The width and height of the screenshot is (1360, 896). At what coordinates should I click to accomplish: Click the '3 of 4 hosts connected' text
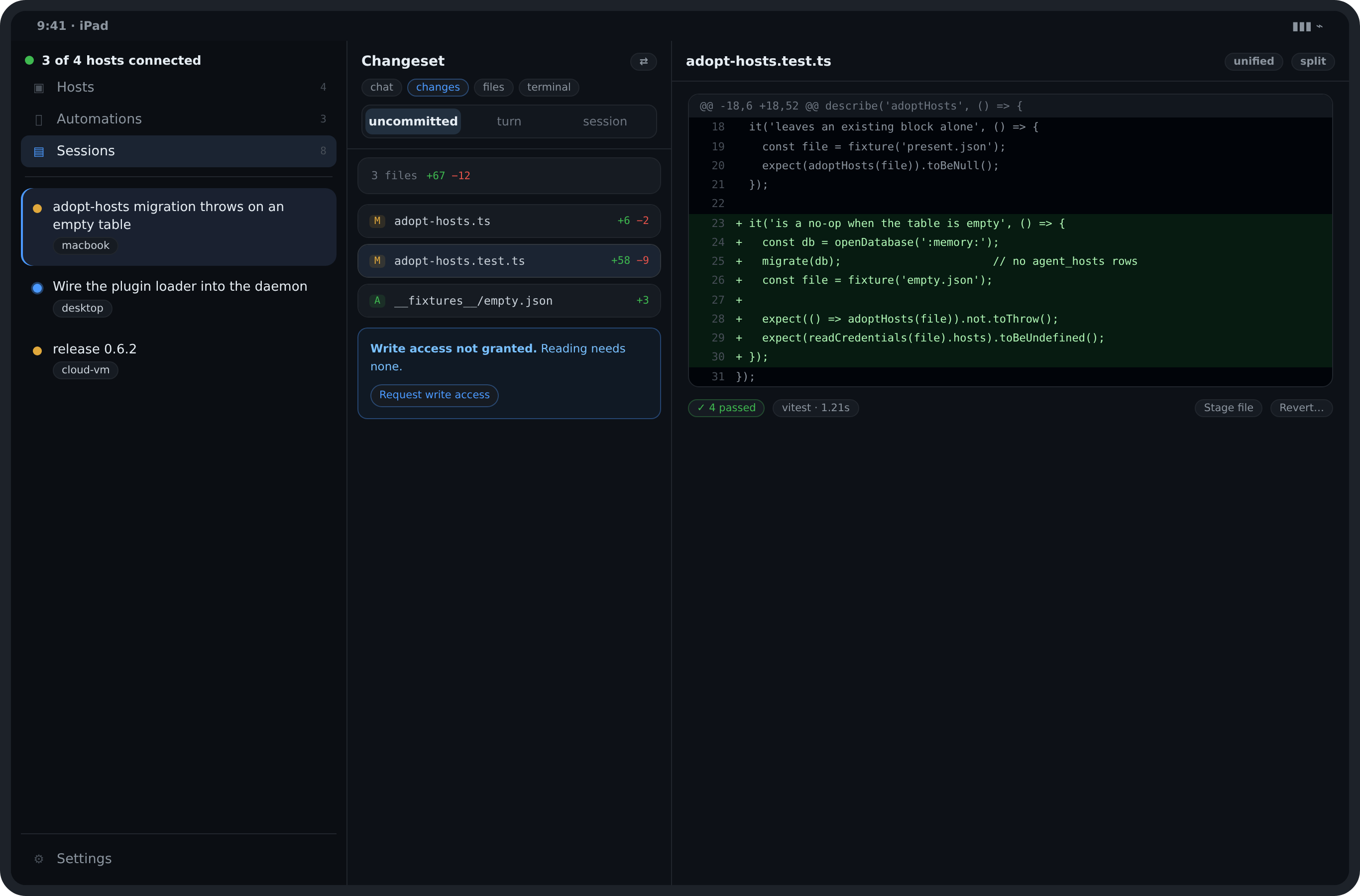point(121,61)
